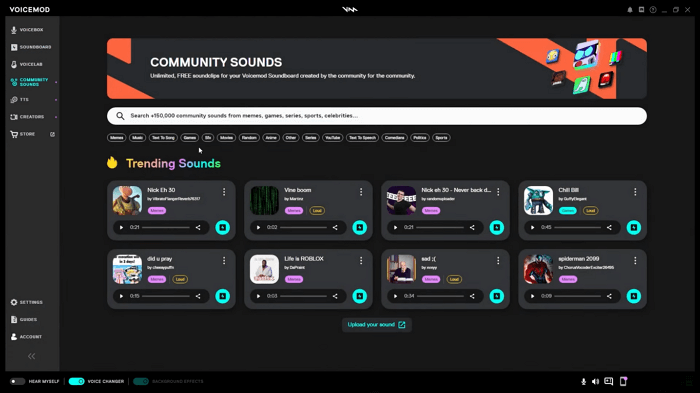Filter by the Random category chip
Image resolution: width=700 pixels, height=393 pixels.
pos(249,138)
